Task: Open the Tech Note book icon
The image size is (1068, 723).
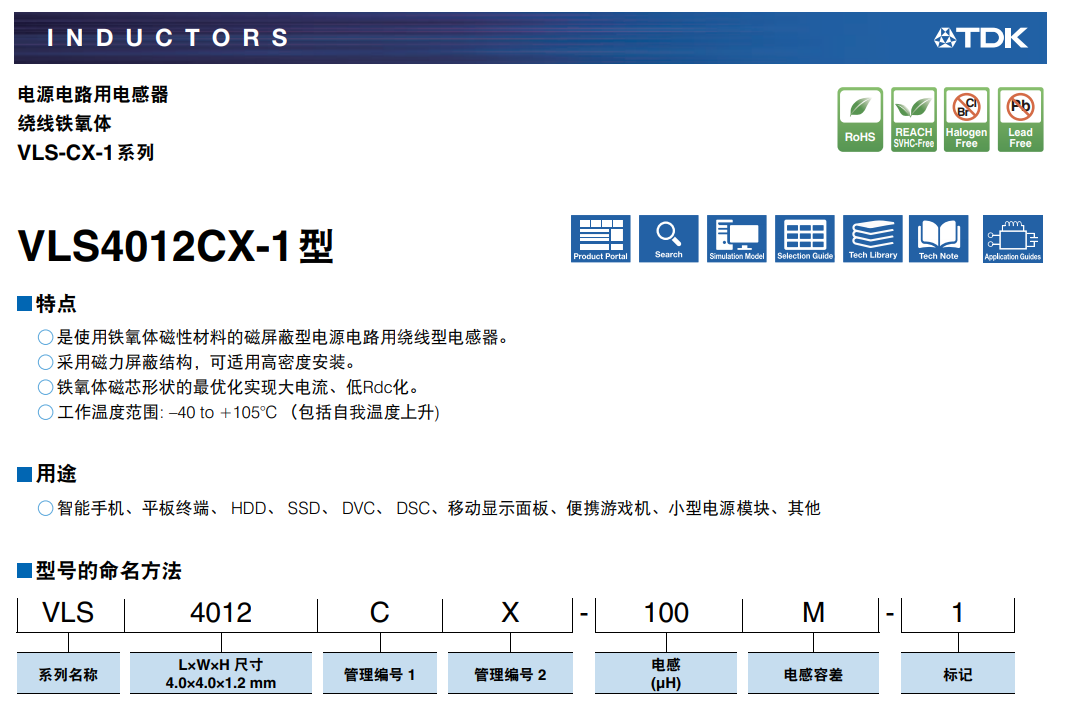Action: tap(939, 239)
